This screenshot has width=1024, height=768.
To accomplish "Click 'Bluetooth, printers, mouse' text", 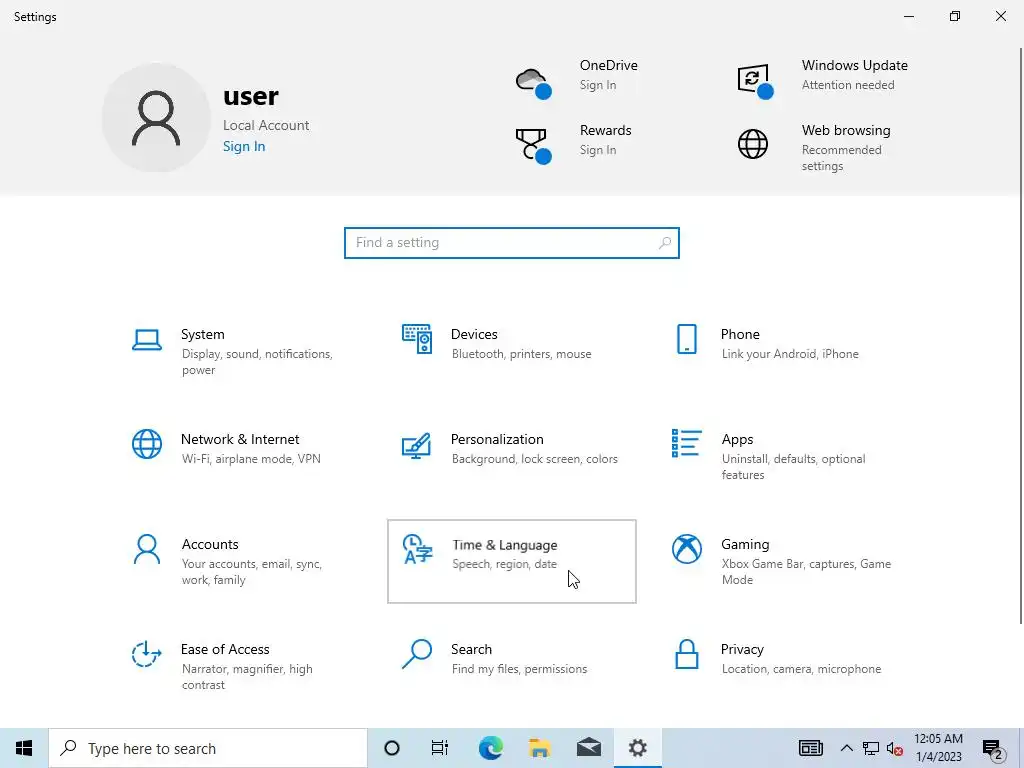I will [x=521, y=354].
